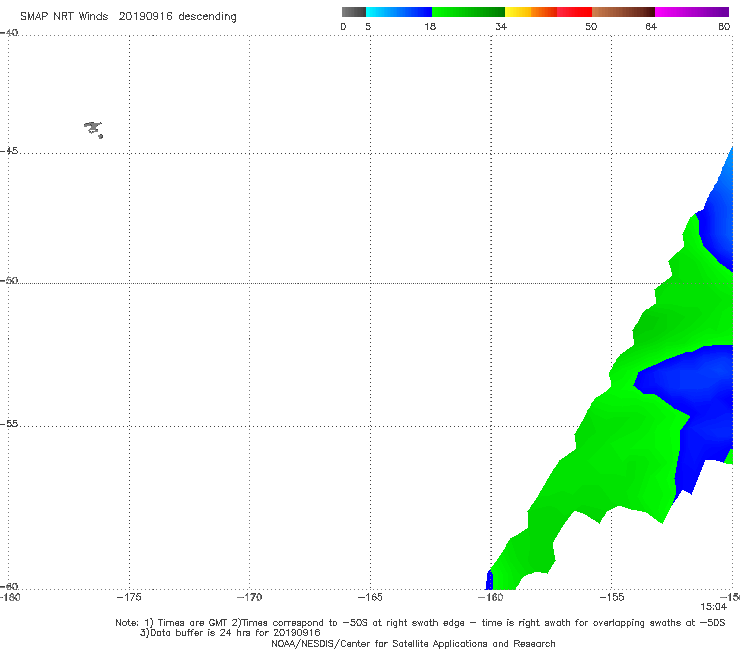Viewport: 740px width, 650px height.
Task: Click the color bar label "64"
Action: (x=651, y=26)
